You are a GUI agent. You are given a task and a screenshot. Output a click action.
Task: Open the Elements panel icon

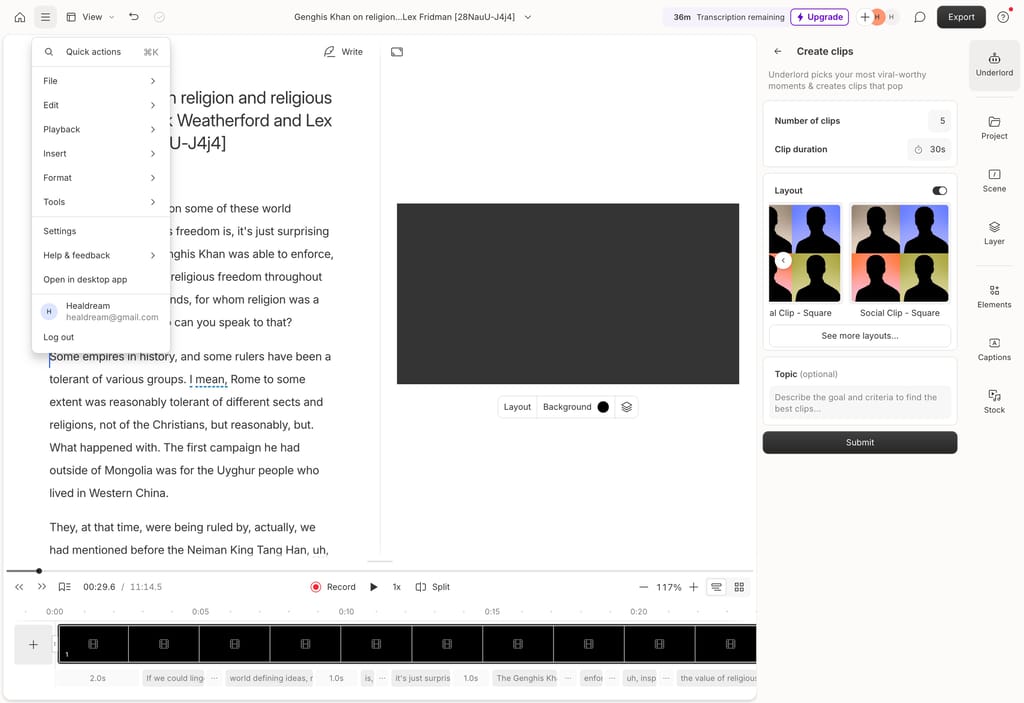pyautogui.click(x=994, y=295)
